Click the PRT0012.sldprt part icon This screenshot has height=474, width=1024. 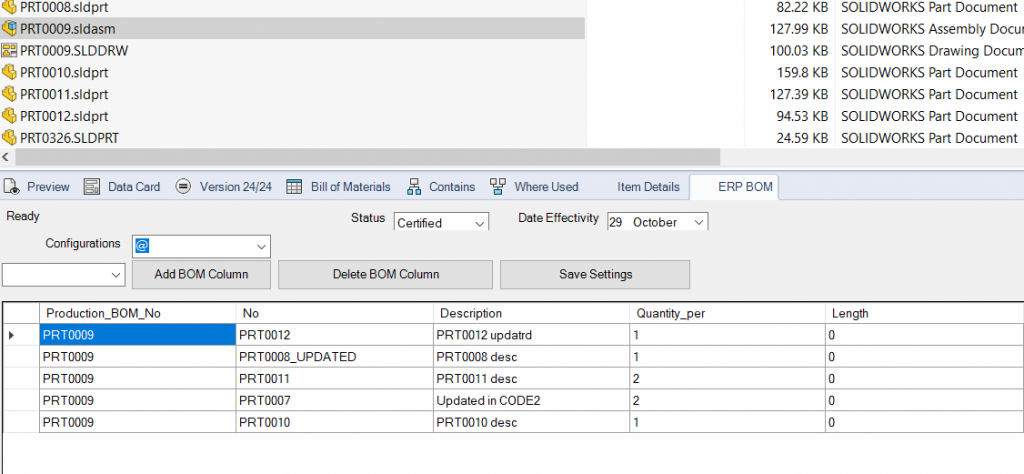(x=10, y=116)
